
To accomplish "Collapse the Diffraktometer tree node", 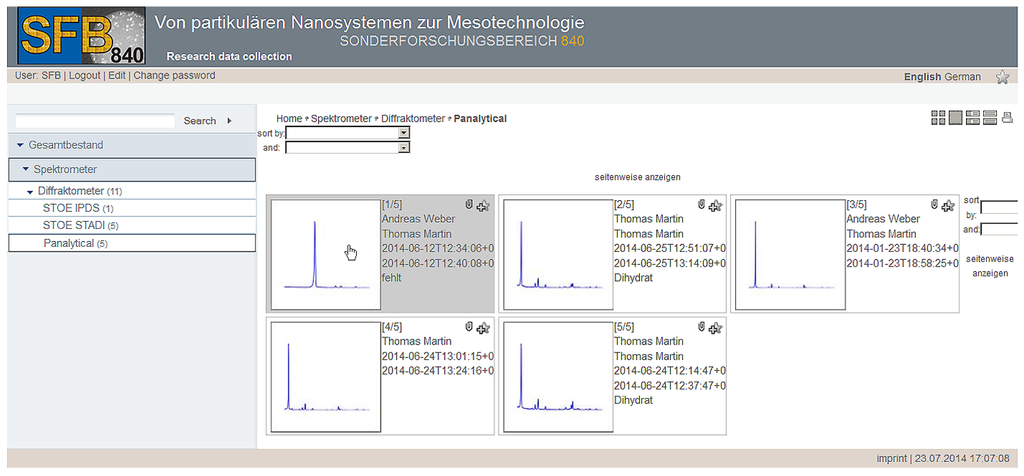I will [30, 191].
